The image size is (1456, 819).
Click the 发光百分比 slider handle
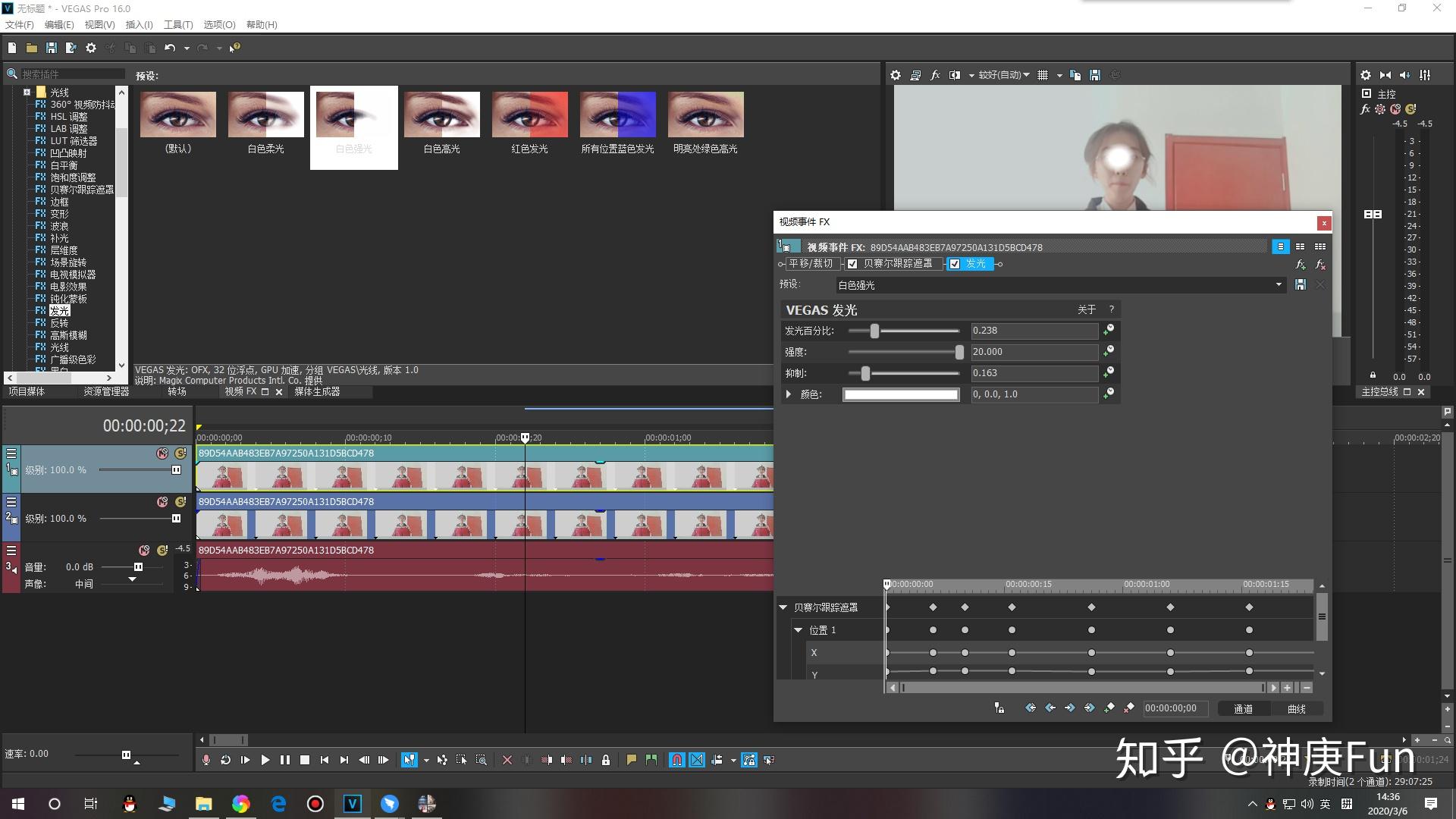(x=874, y=331)
